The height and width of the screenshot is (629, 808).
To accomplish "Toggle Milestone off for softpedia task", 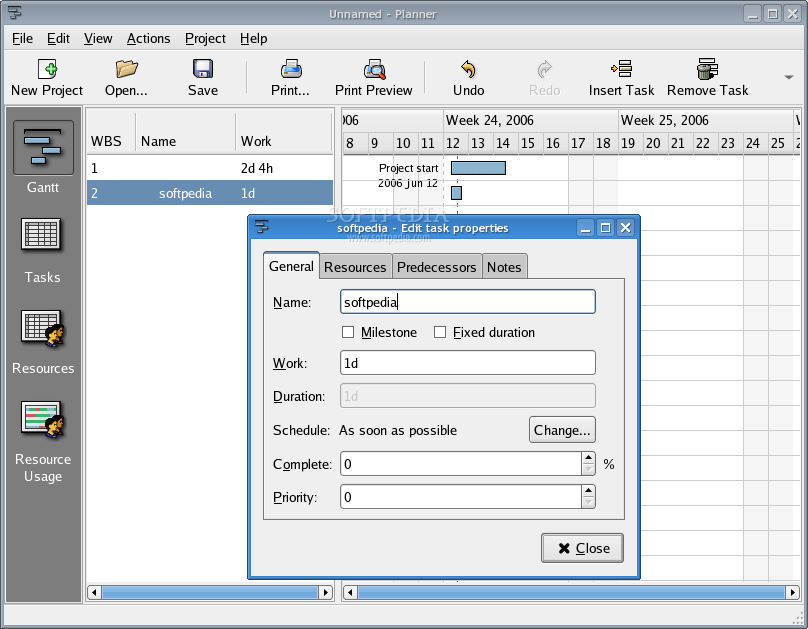I will (348, 332).
